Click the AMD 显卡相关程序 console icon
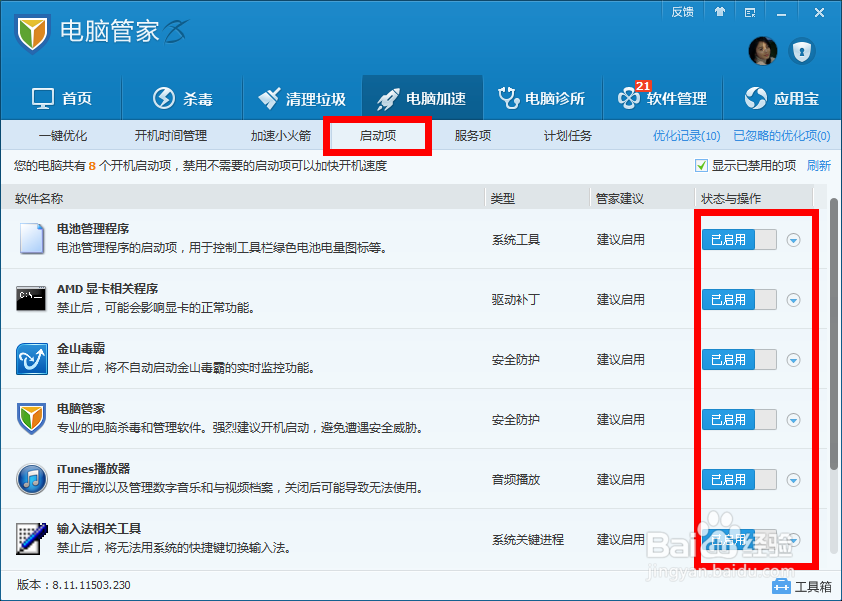The height and width of the screenshot is (601, 842). pyautogui.click(x=31, y=299)
